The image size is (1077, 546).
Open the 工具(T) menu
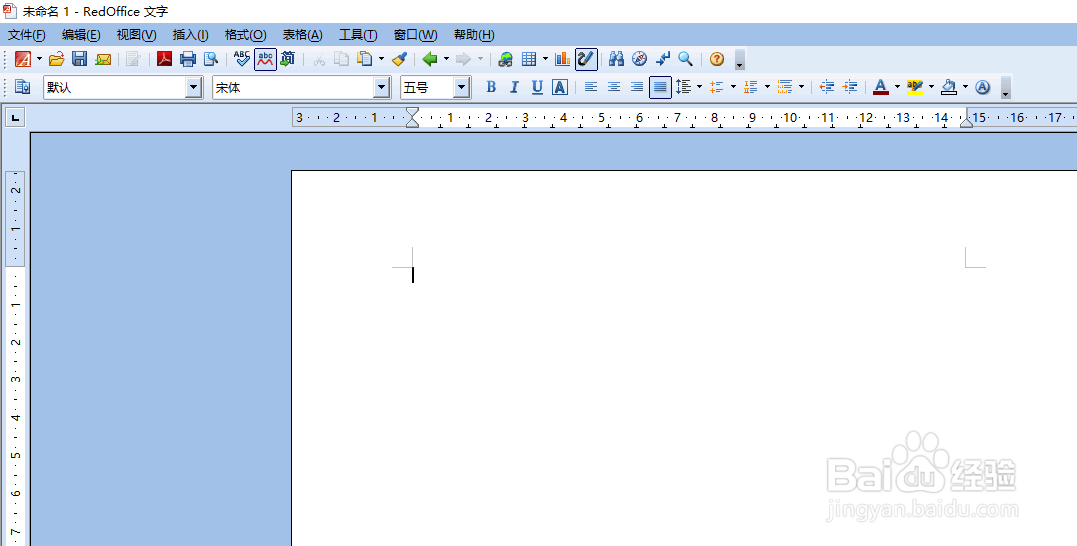point(358,35)
